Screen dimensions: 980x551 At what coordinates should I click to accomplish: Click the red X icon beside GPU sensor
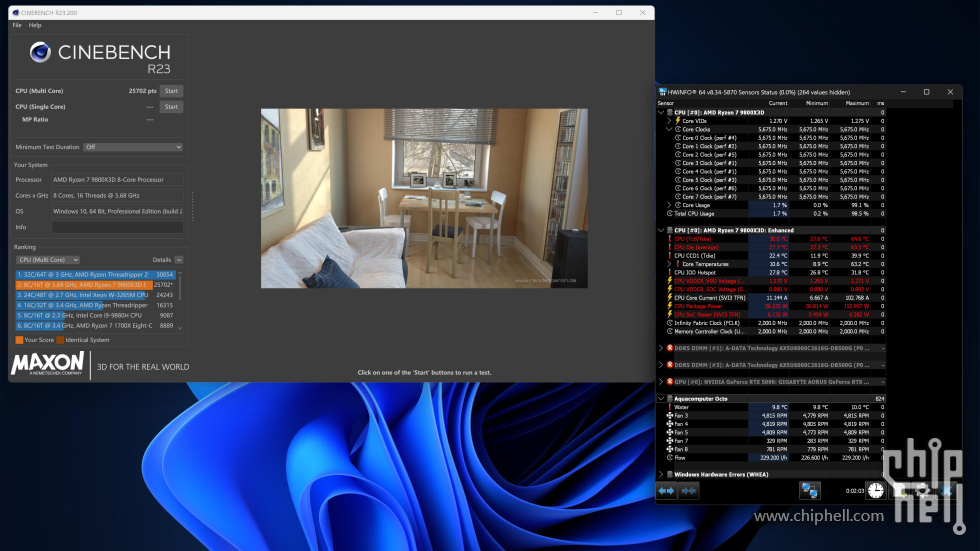pyautogui.click(x=670, y=381)
